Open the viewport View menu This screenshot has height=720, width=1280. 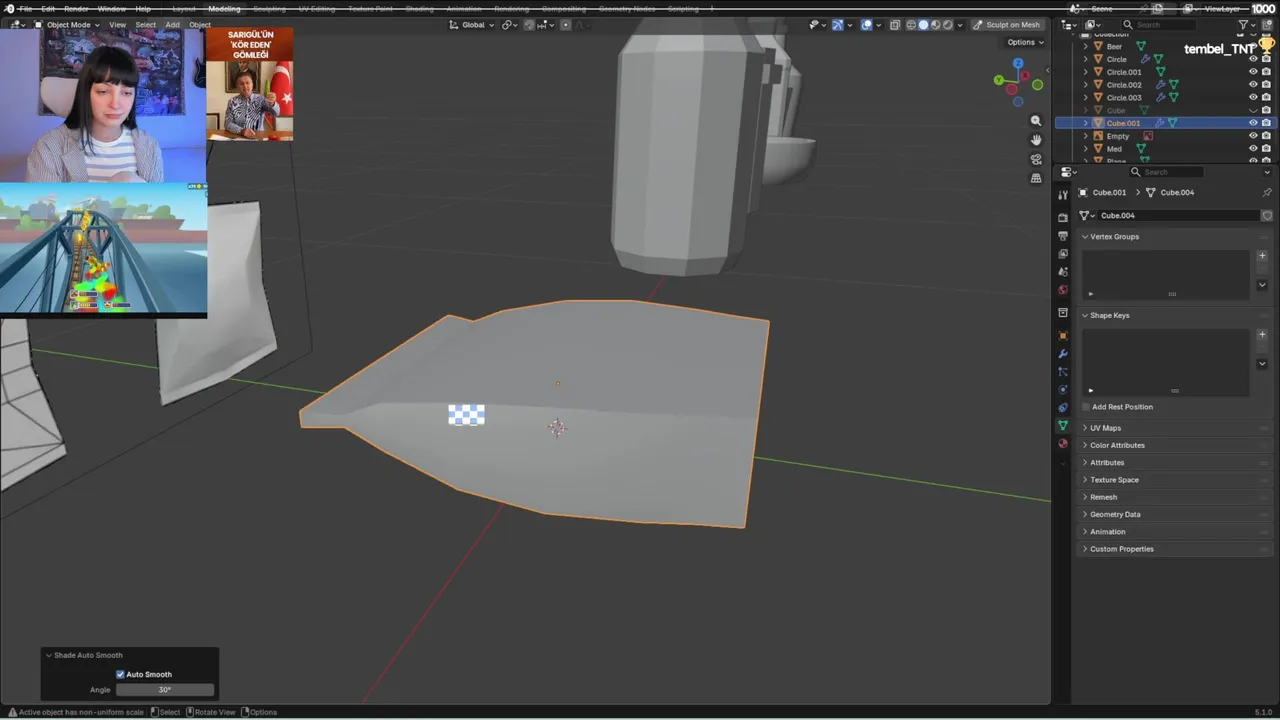[117, 24]
